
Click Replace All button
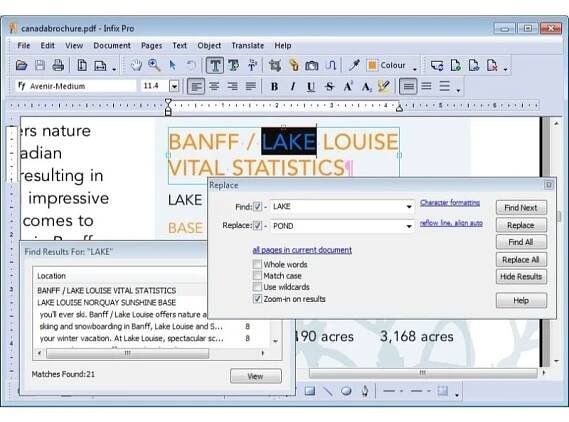[x=521, y=260]
